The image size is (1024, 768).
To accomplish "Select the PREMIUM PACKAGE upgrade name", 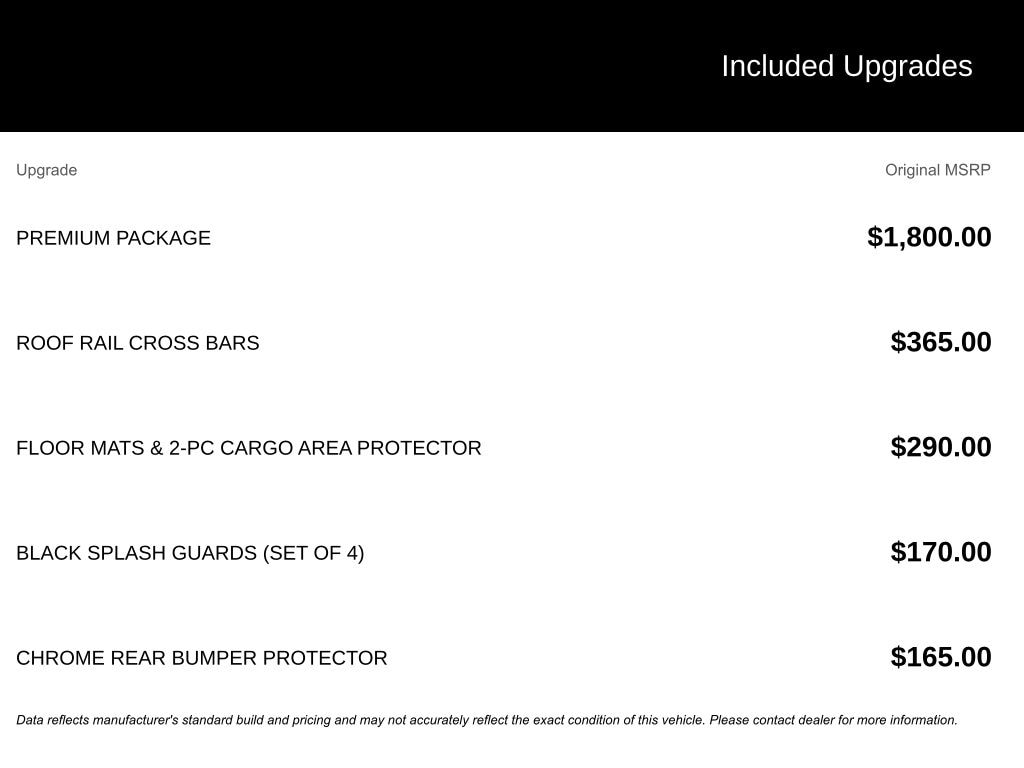I will pyautogui.click(x=113, y=238).
